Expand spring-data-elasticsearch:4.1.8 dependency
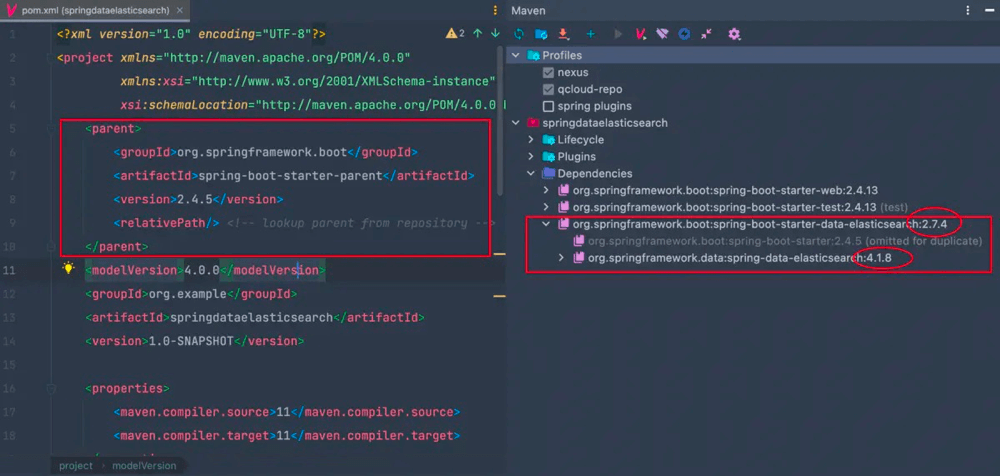The width and height of the screenshot is (1000, 476). point(561,258)
